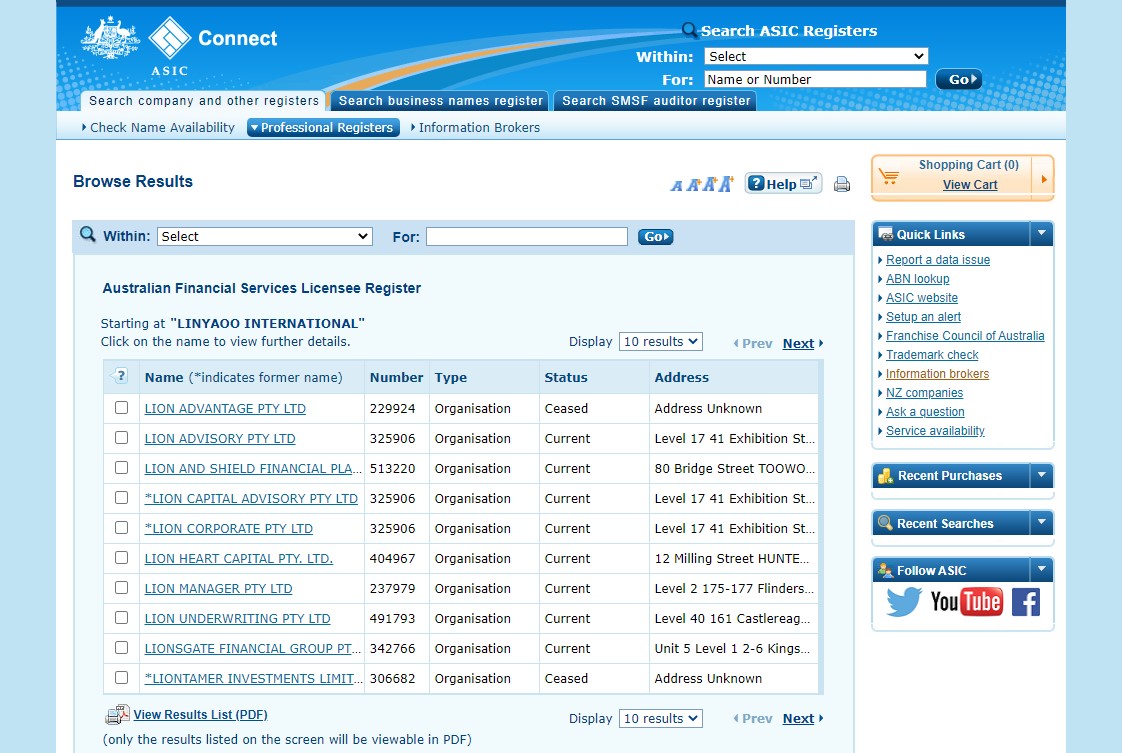Select LION HEART CAPITAL checkbox
Image resolution: width=1122 pixels, height=753 pixels.
121,558
